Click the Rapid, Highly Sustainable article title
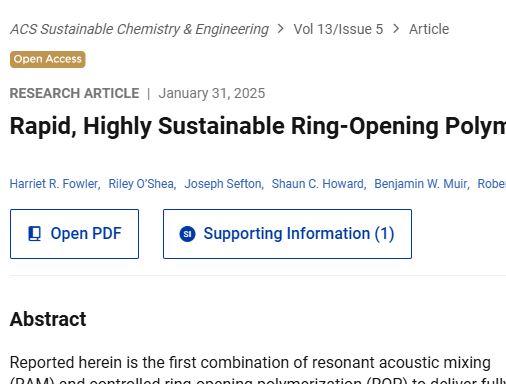506x384 pixels. tap(258, 127)
